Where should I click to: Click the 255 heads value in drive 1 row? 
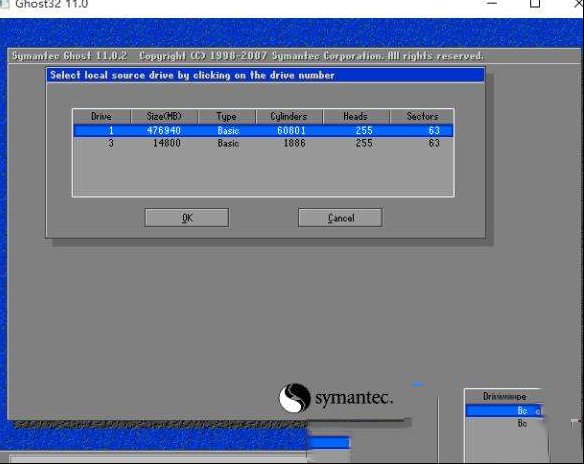pyautogui.click(x=364, y=131)
